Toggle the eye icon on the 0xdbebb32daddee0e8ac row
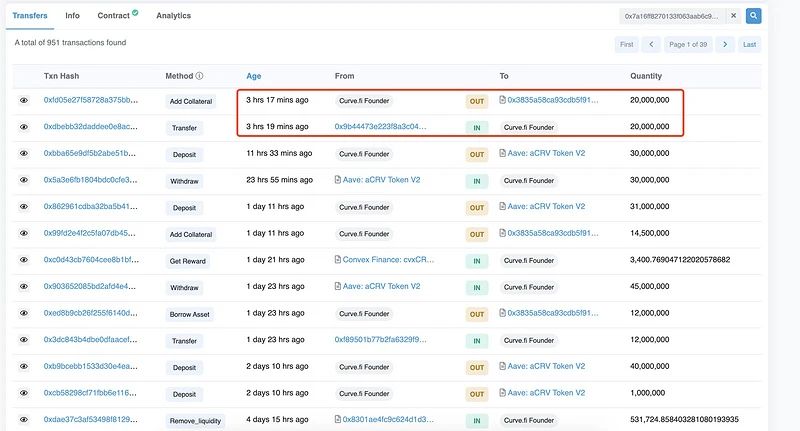Image resolution: width=800 pixels, height=431 pixels. click(x=24, y=127)
